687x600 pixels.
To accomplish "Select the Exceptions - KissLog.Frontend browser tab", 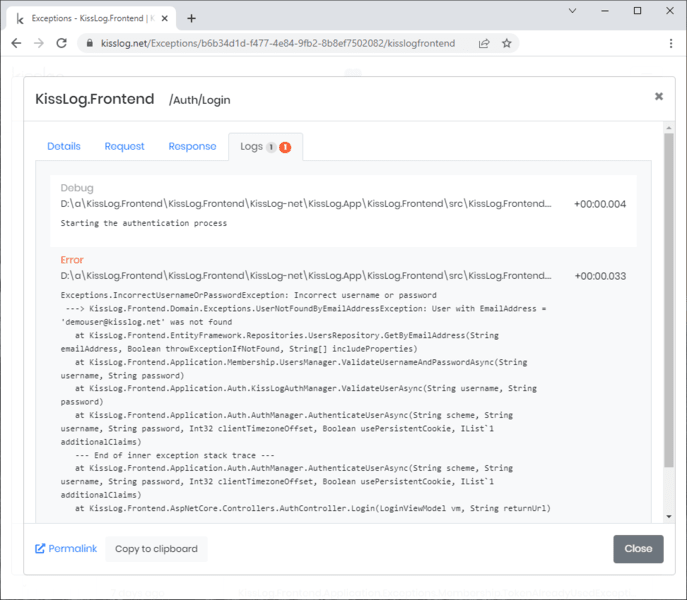I will pos(92,18).
